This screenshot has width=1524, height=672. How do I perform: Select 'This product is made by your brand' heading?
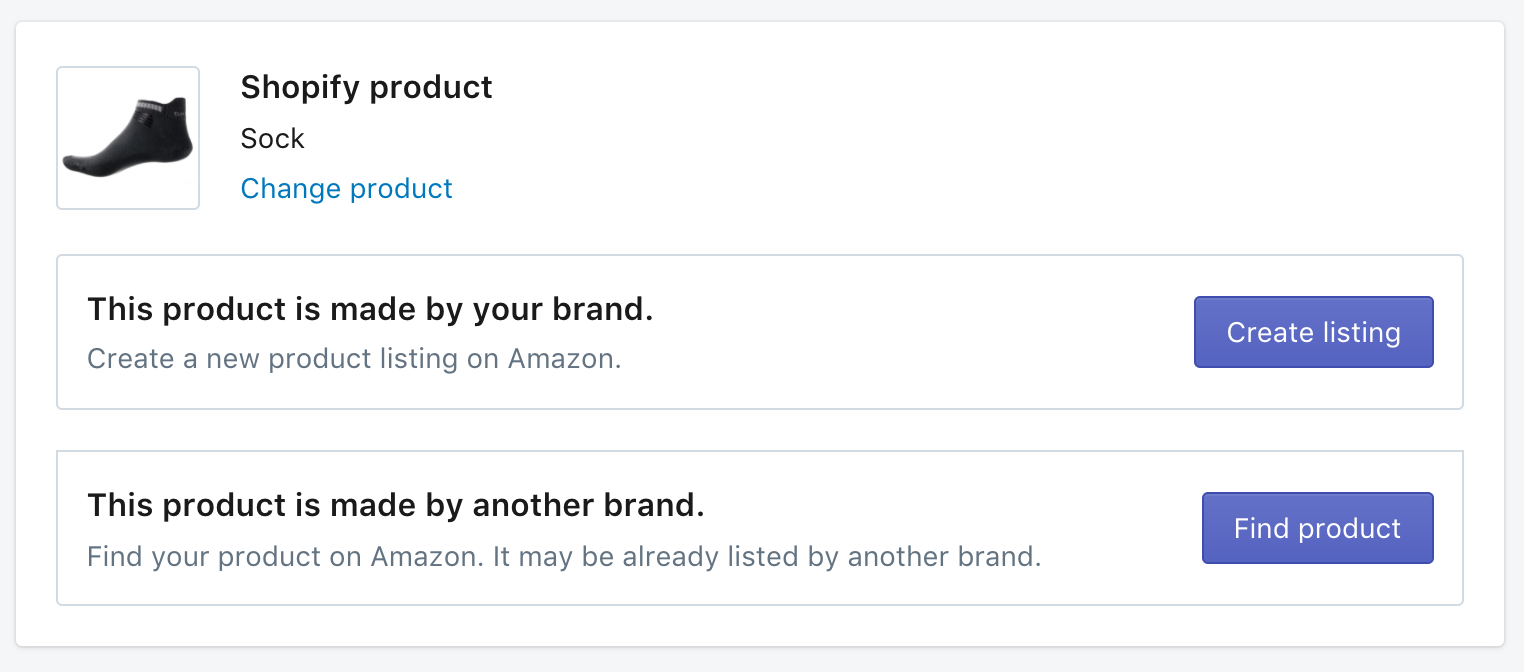pos(370,309)
